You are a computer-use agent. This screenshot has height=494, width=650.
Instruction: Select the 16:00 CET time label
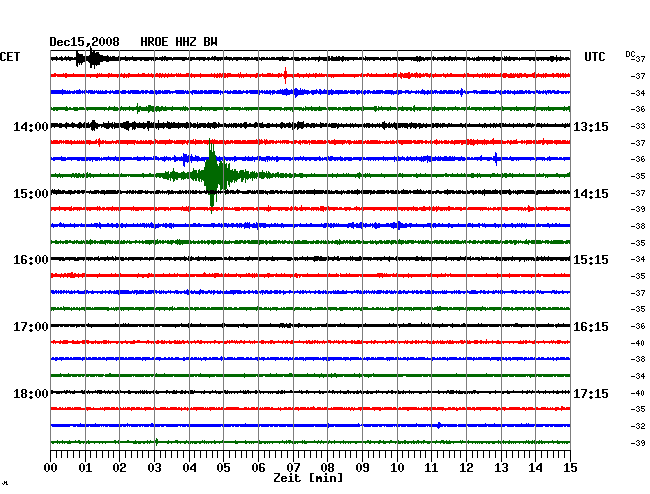point(31,260)
